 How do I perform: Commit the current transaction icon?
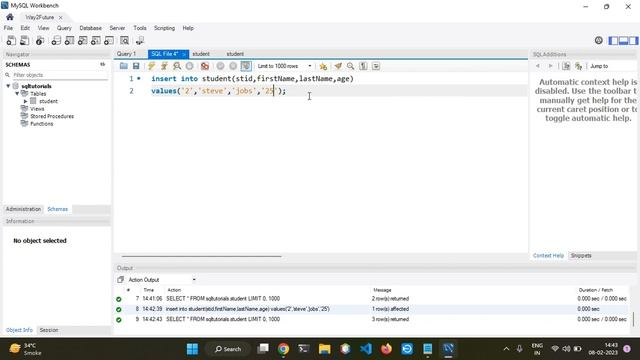(220, 66)
